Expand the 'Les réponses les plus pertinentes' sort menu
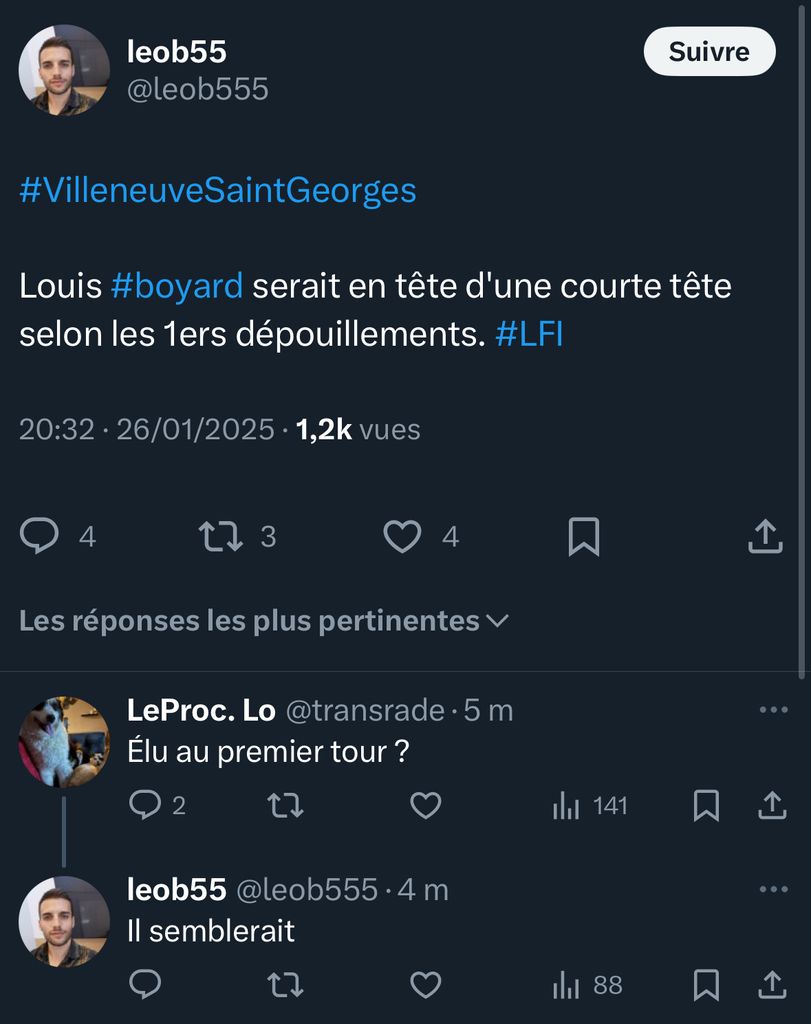 [264, 621]
